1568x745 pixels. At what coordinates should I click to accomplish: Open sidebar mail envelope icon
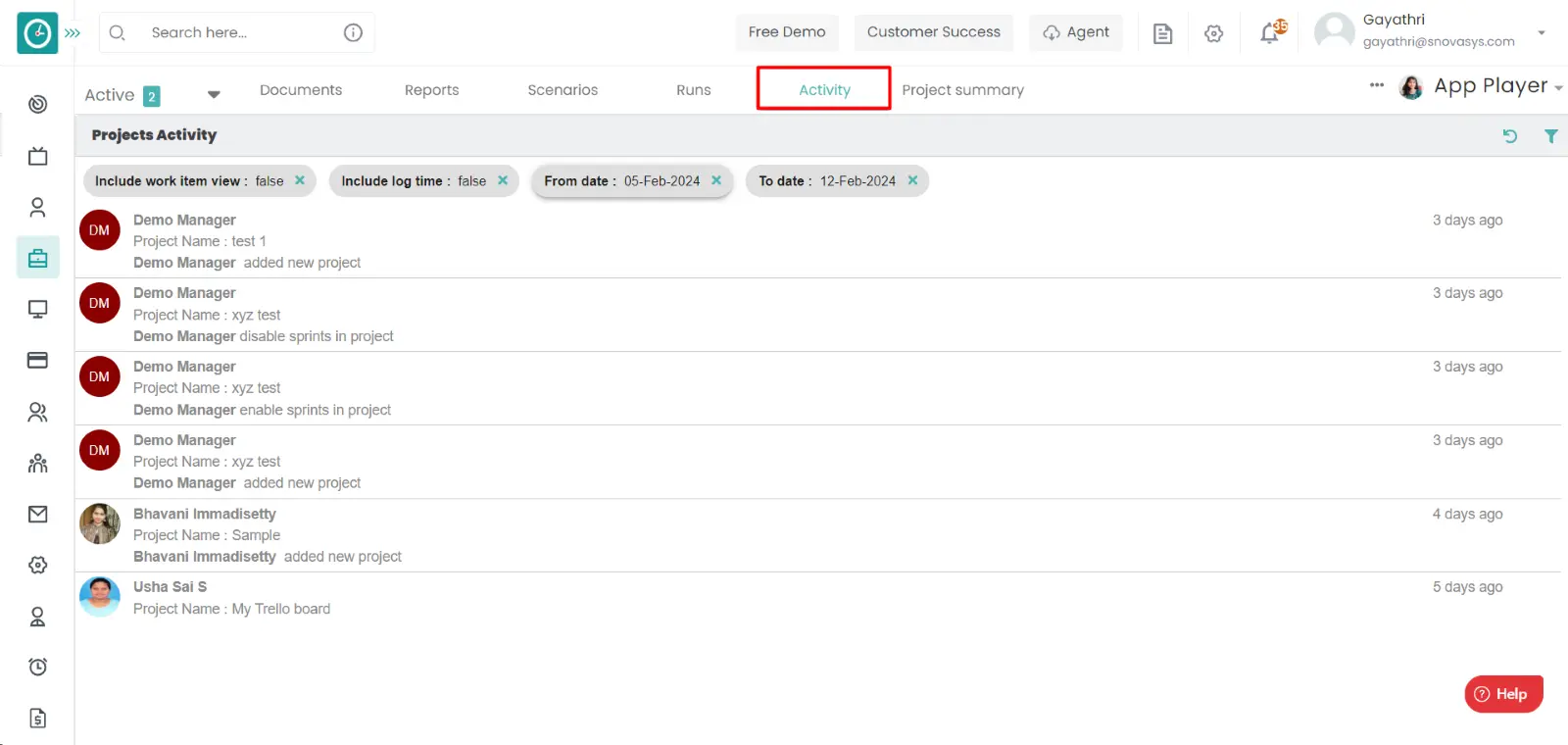(x=37, y=514)
